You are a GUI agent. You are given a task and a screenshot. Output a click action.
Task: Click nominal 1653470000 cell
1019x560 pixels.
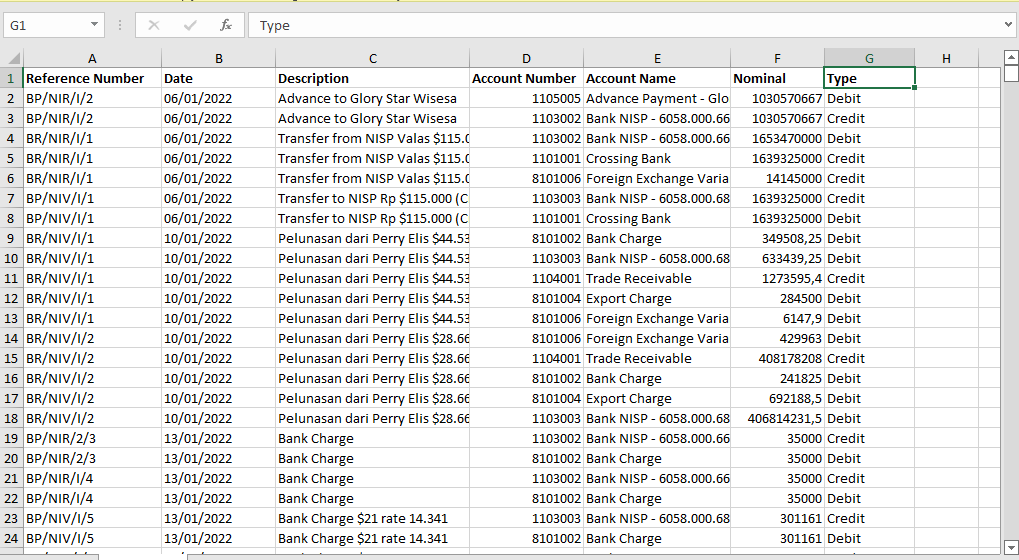tap(777, 138)
